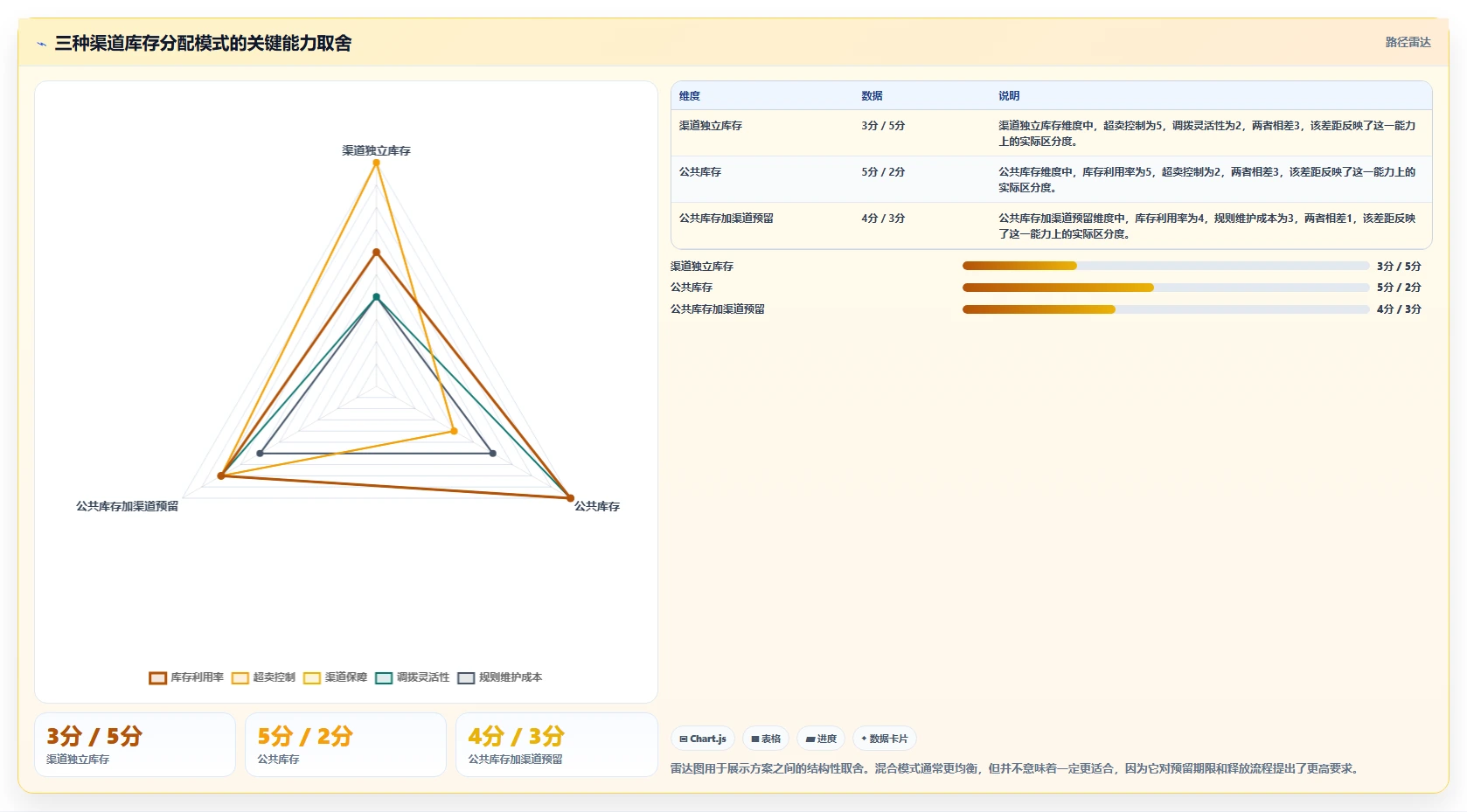Click the table value 4分 / 3分

[883, 219]
